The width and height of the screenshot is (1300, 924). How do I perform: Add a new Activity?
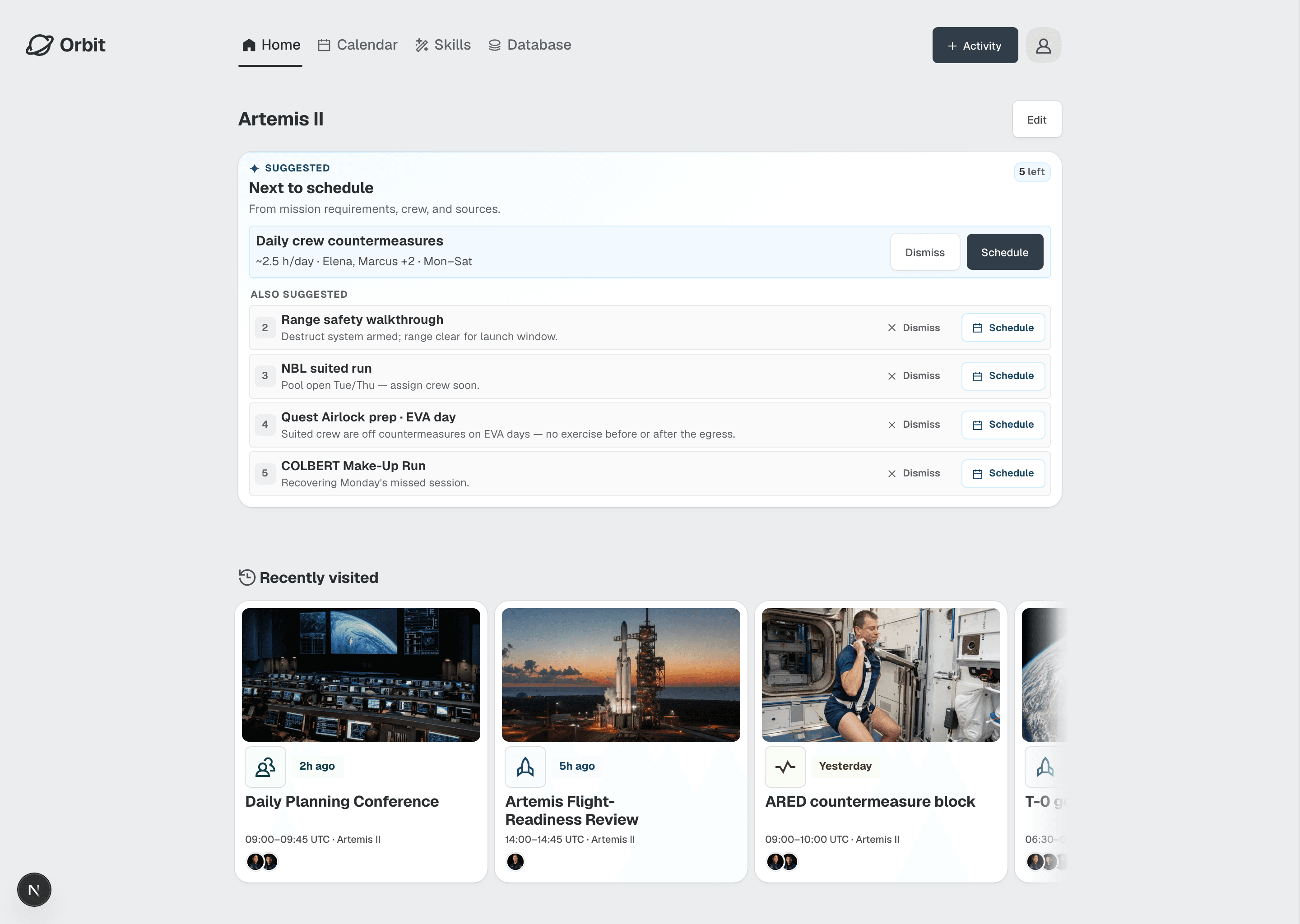(975, 46)
